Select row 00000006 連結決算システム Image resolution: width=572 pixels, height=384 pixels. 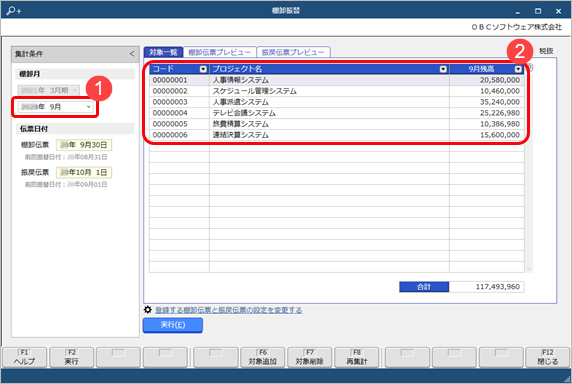[x=336, y=135]
